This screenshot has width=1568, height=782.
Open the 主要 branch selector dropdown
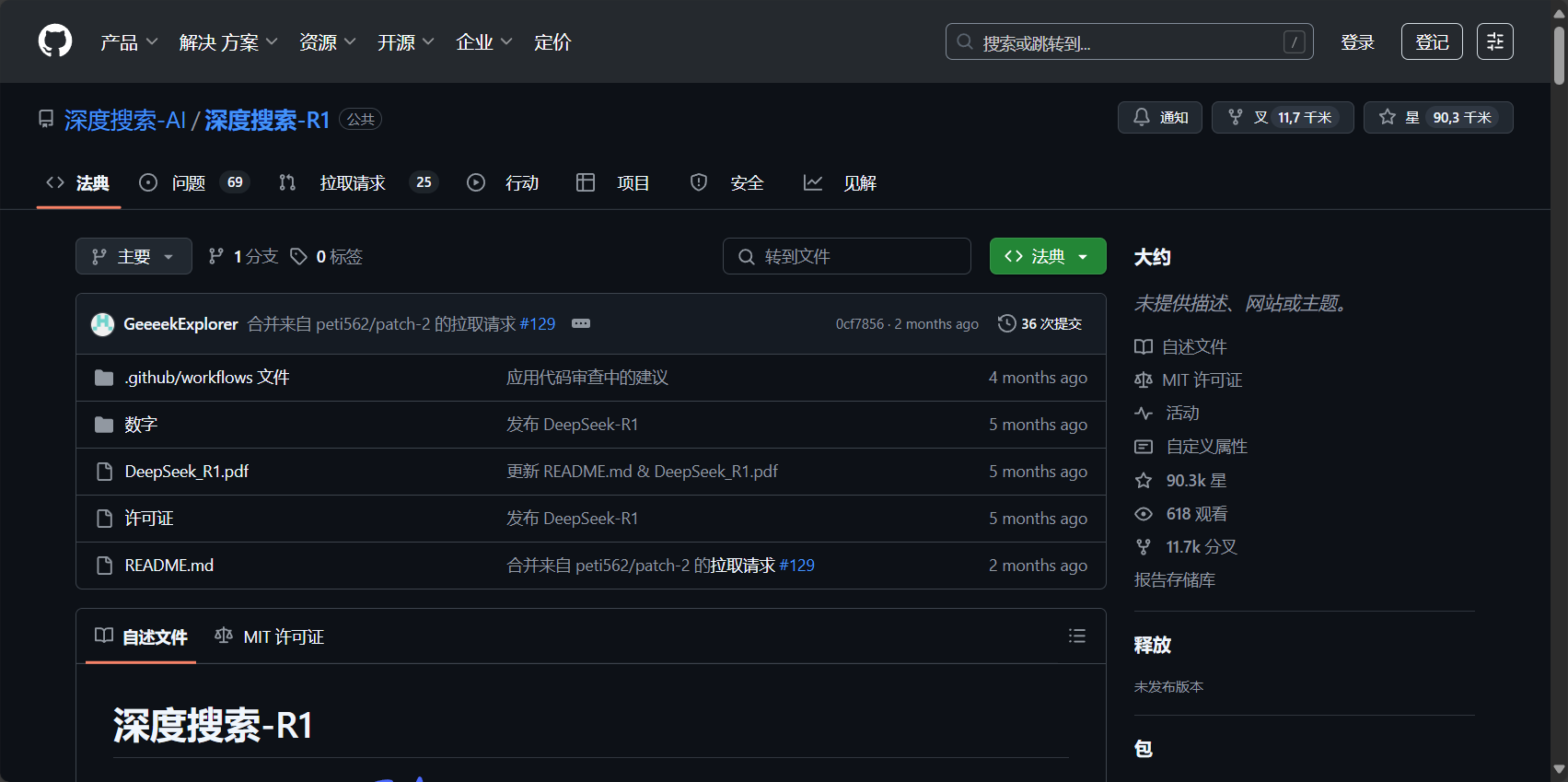(134, 256)
